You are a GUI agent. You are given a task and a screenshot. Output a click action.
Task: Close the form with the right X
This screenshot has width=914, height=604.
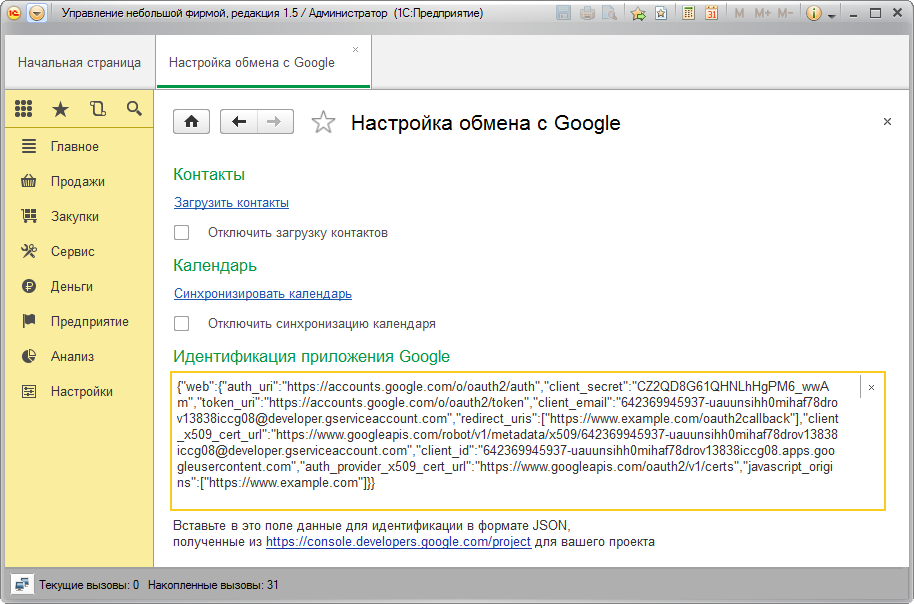click(887, 121)
